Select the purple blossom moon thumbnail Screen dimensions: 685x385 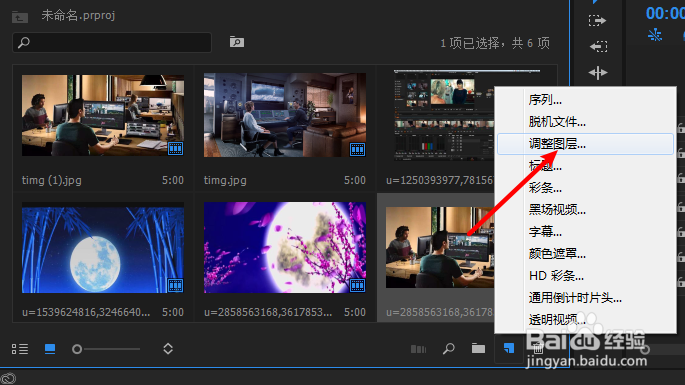coord(285,248)
